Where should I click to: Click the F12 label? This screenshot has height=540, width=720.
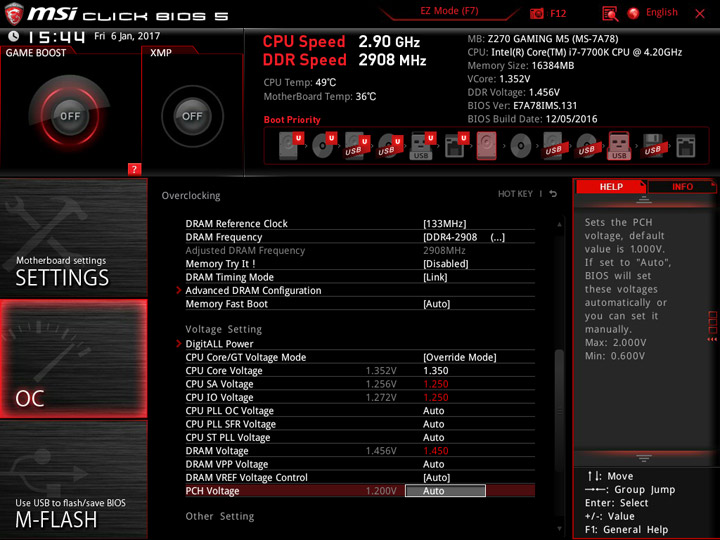558,13
